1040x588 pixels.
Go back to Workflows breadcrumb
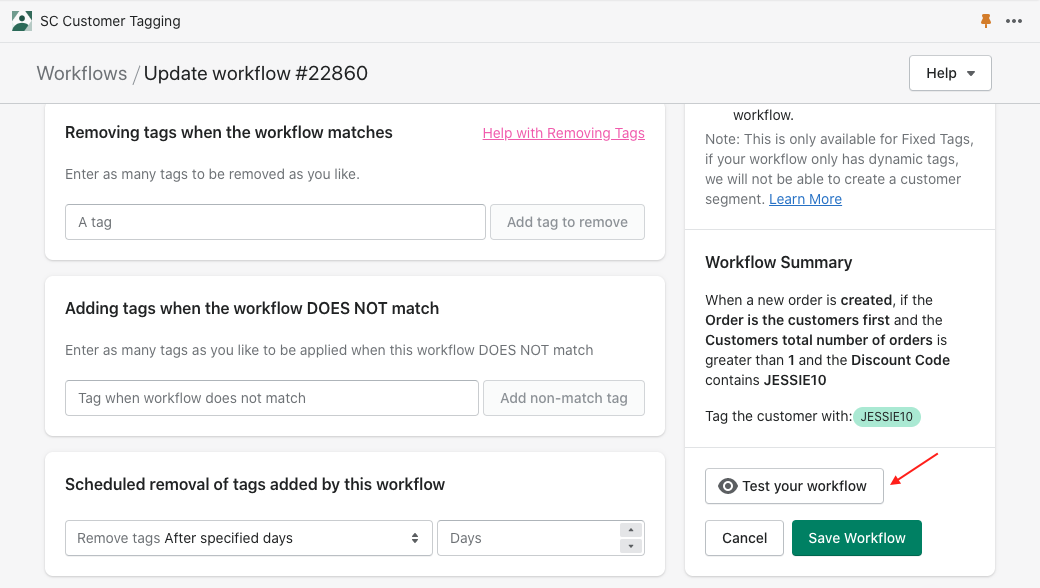pos(82,74)
